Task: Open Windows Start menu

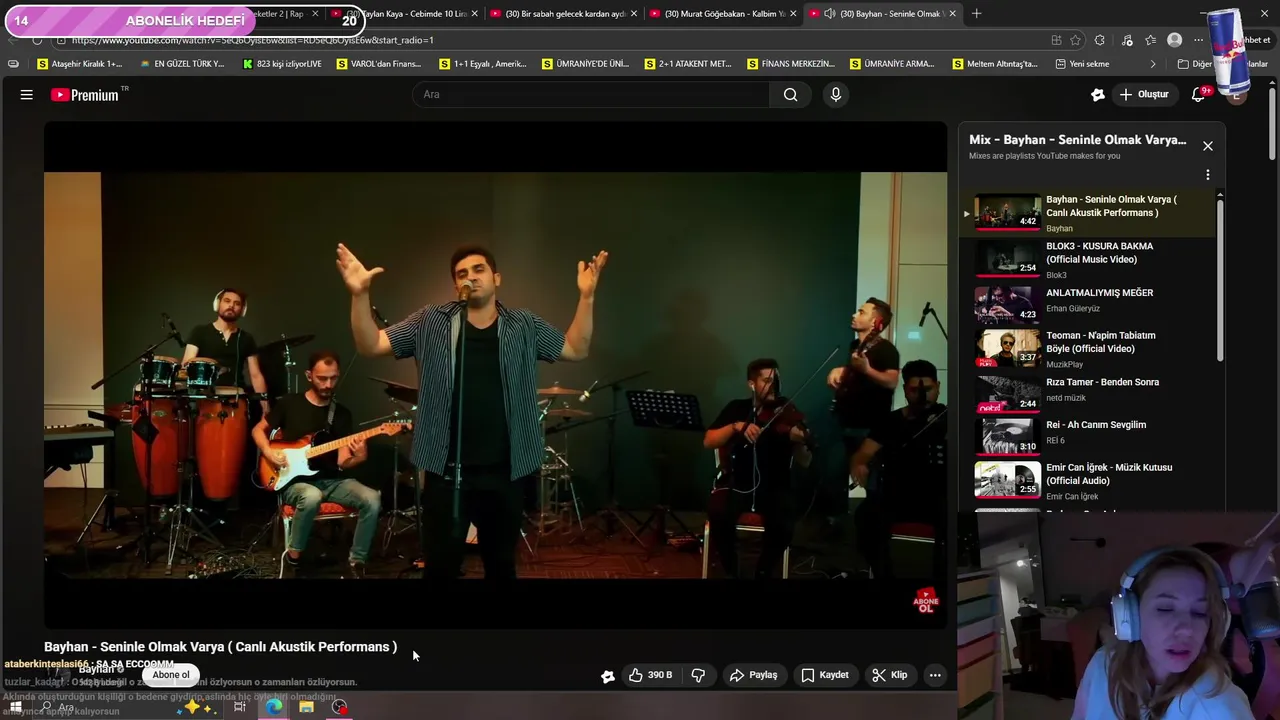Action: 15,706
